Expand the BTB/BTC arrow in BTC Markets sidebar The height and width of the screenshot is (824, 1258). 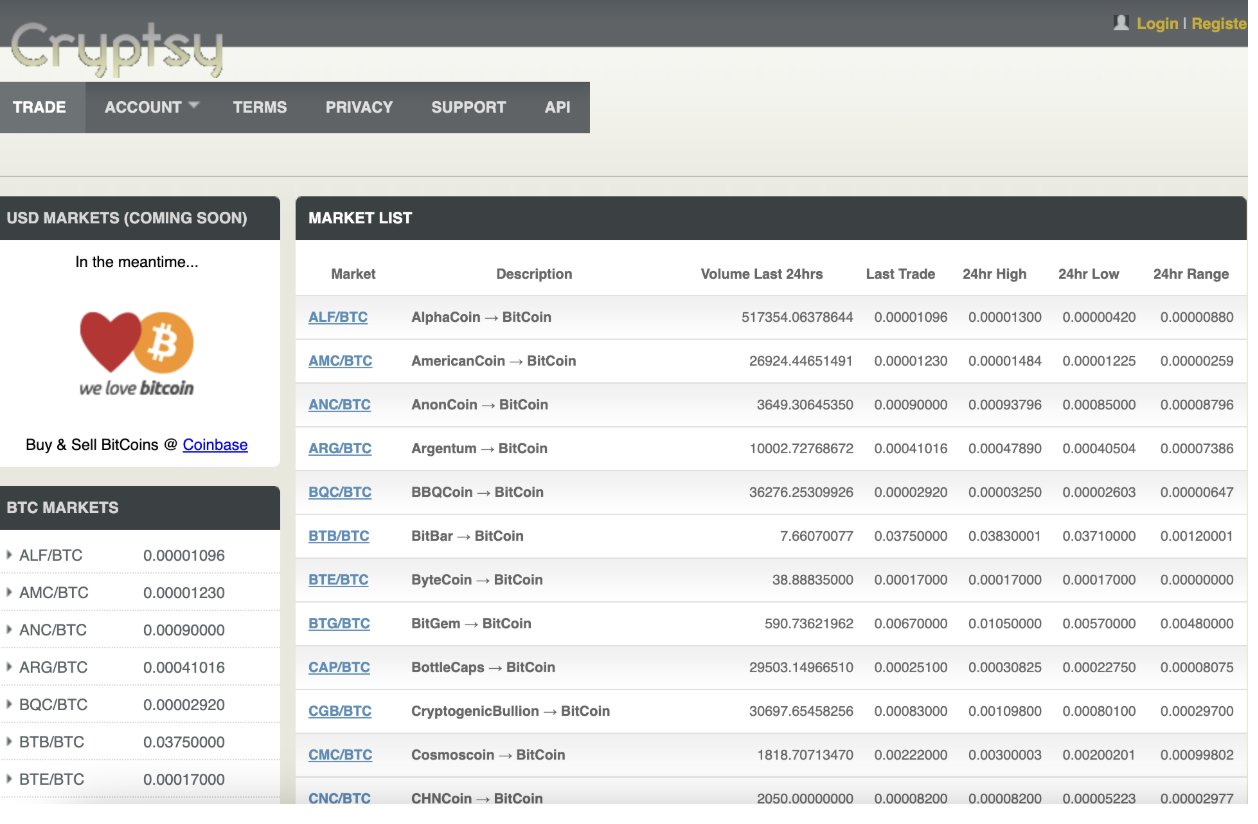(9, 742)
